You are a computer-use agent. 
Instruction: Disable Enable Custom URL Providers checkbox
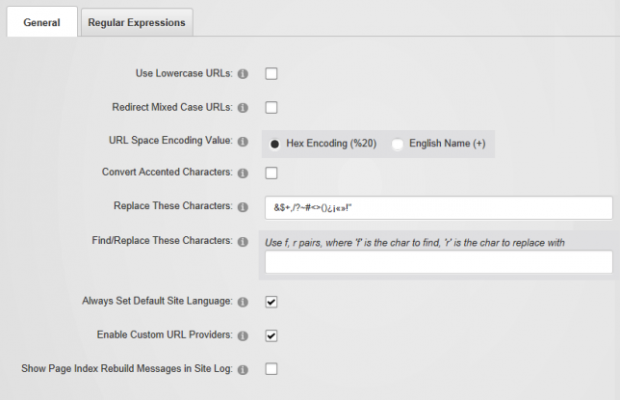271,335
